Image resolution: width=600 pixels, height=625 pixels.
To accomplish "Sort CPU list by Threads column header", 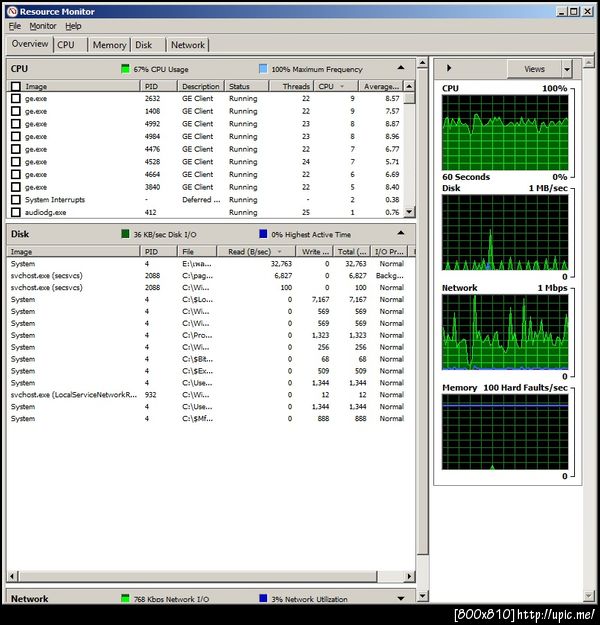I will click(x=292, y=86).
